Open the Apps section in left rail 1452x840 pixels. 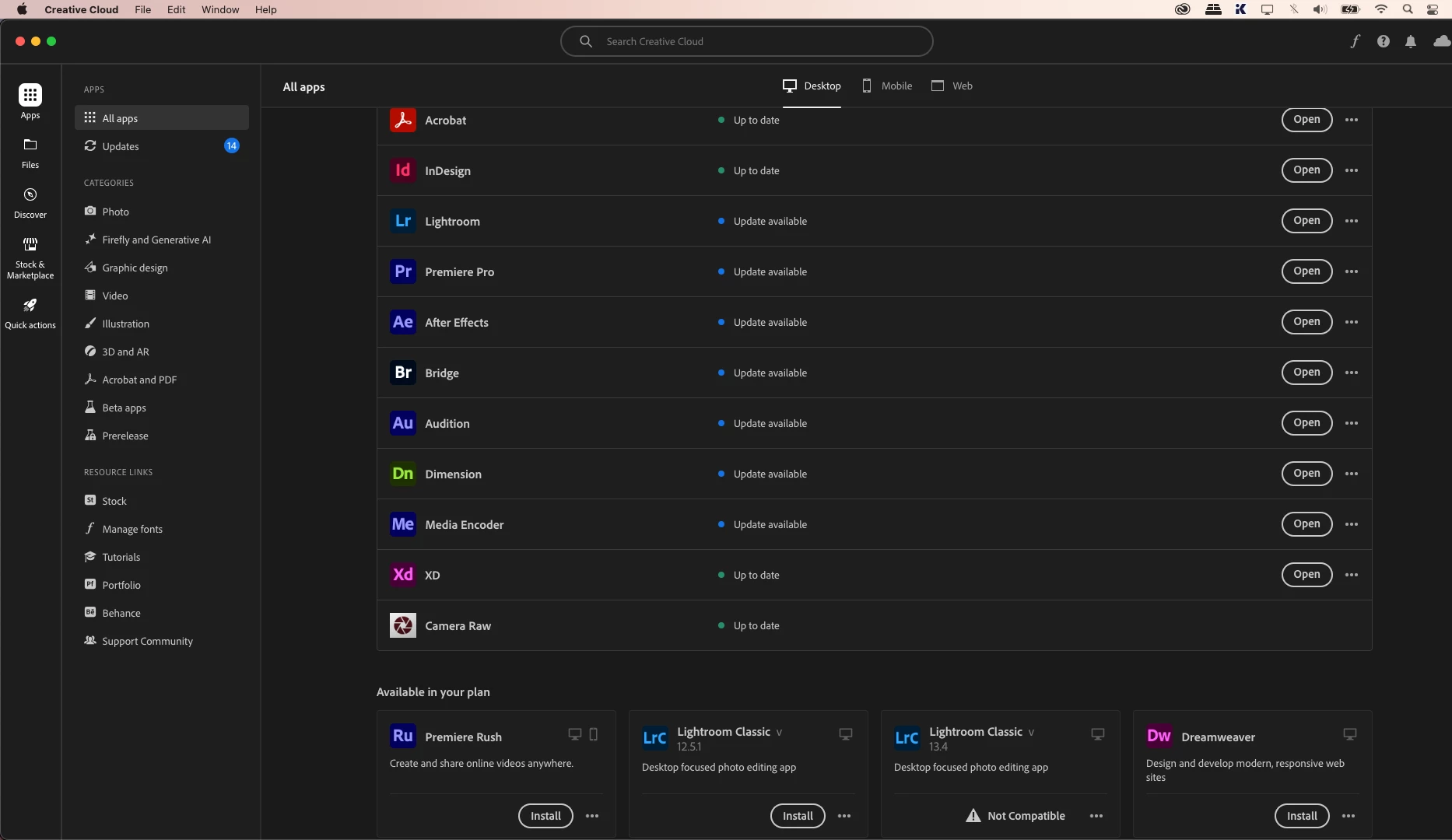[30, 102]
